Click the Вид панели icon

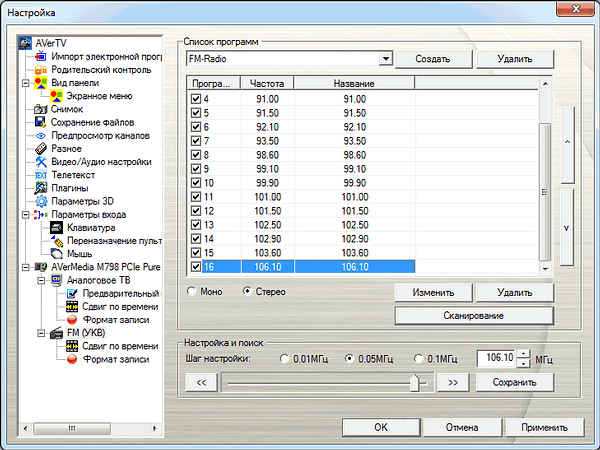tap(41, 83)
